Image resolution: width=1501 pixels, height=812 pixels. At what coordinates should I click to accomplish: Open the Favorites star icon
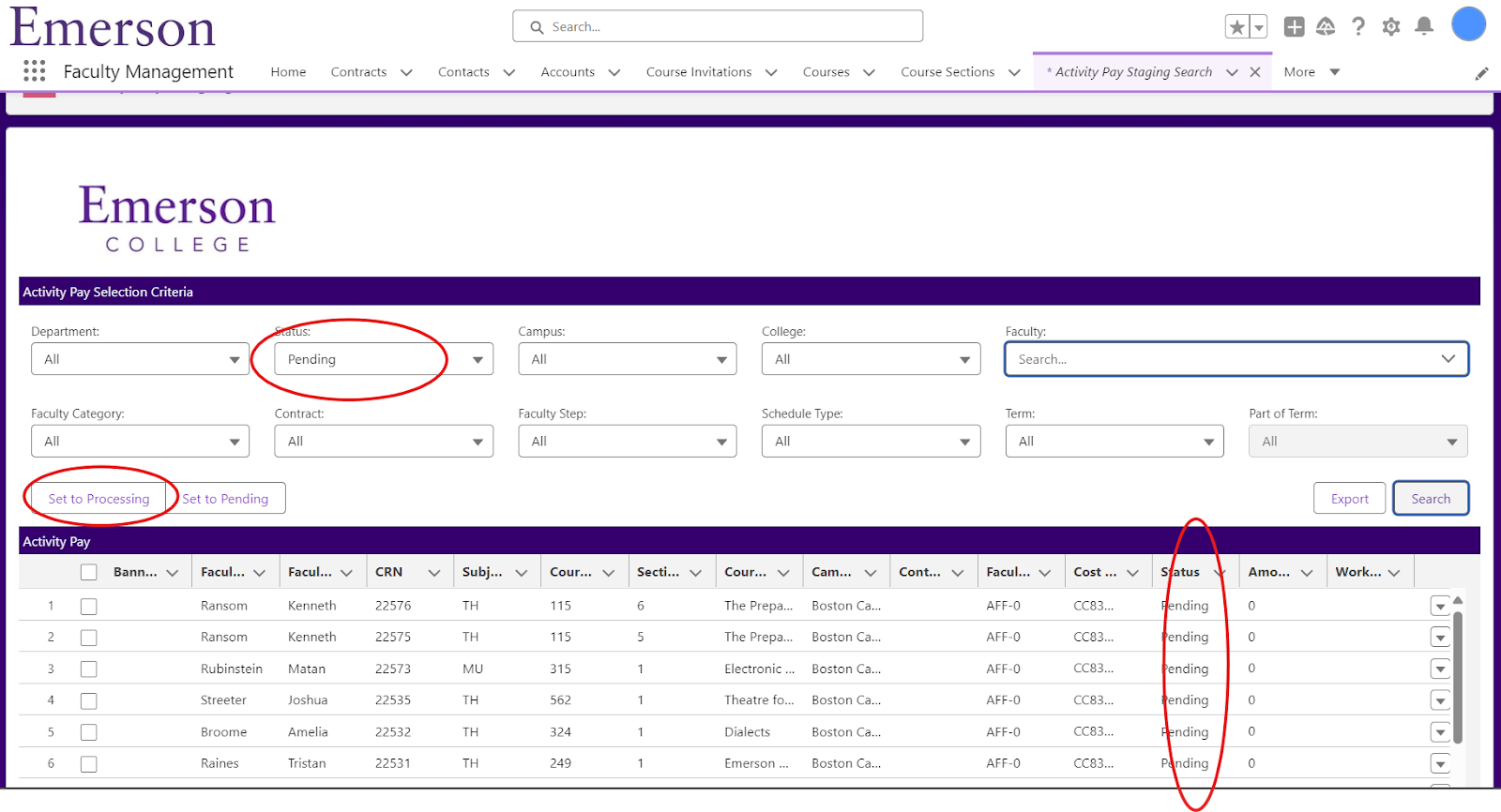click(x=1237, y=27)
